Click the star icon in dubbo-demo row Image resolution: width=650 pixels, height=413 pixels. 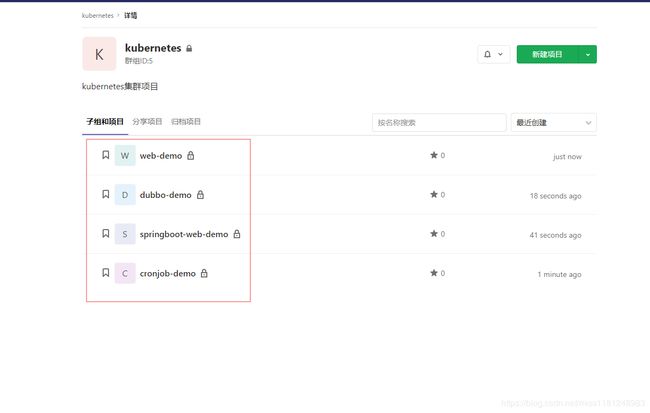(x=434, y=194)
